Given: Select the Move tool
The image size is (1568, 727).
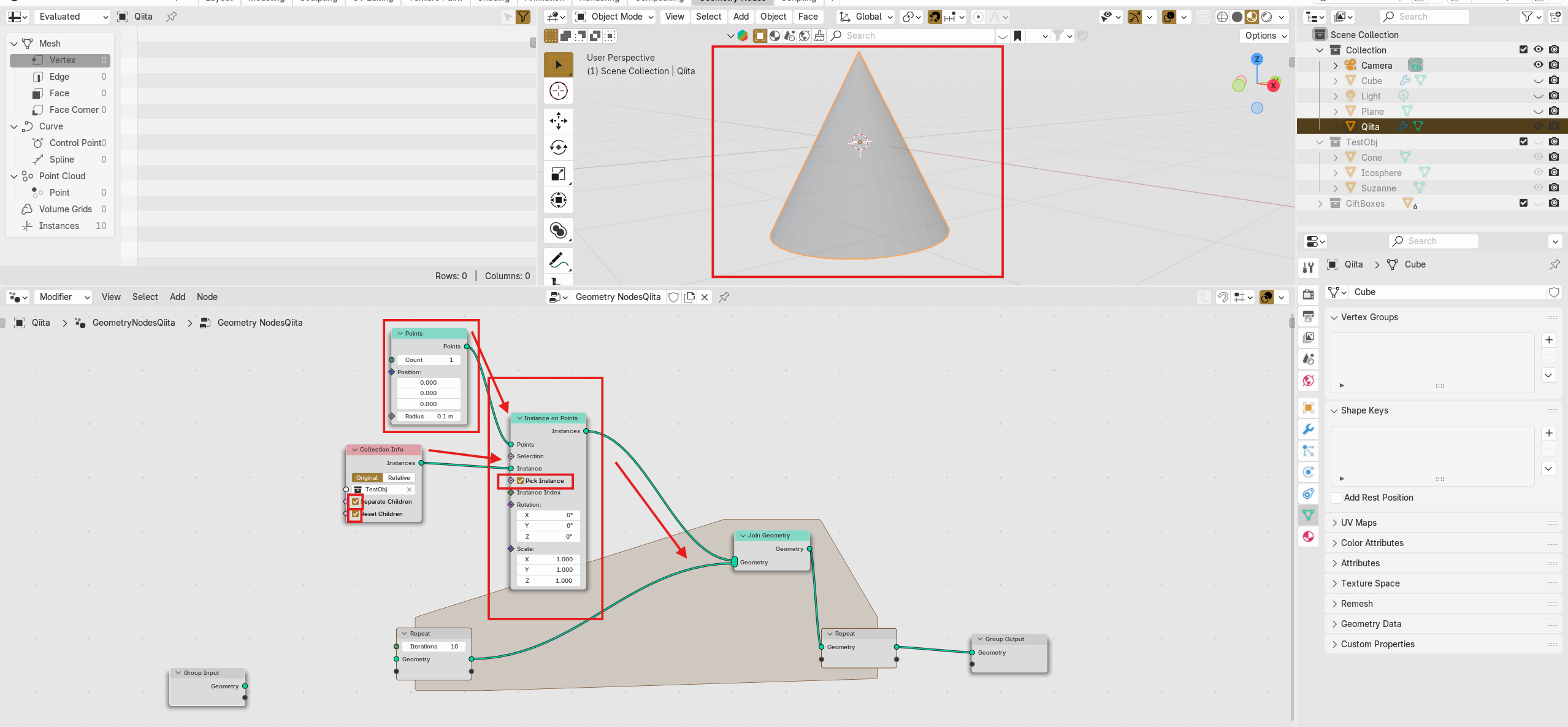Looking at the screenshot, I should pyautogui.click(x=558, y=121).
